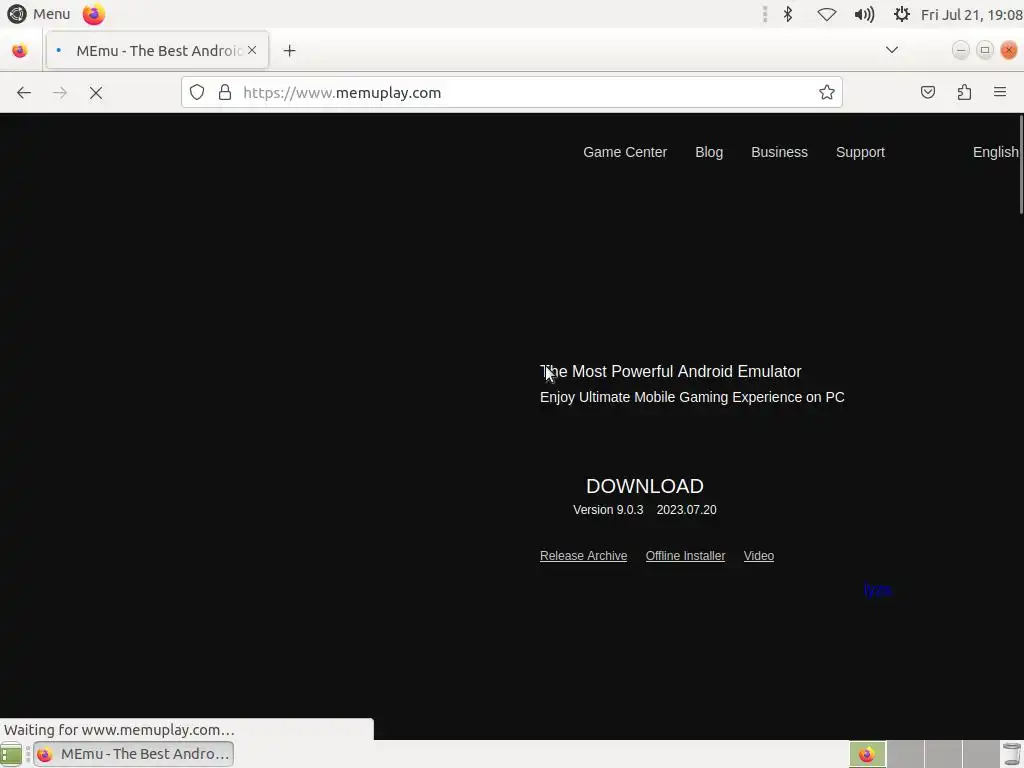Click the Version 9.0.3 text

608,510
